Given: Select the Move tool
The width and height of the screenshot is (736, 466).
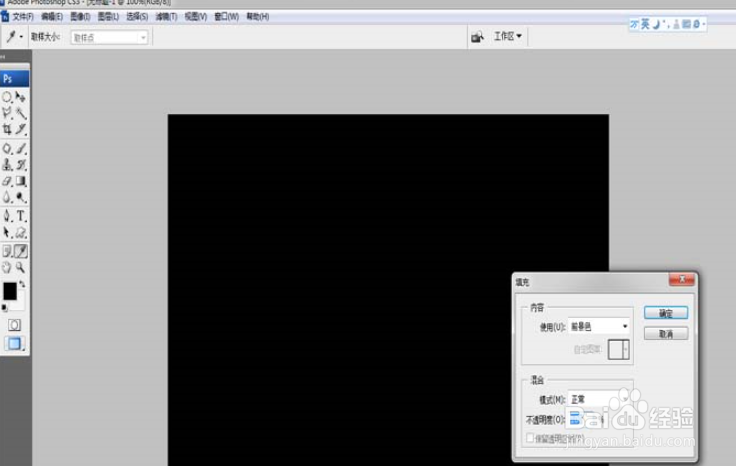Looking at the screenshot, I should point(21,97).
